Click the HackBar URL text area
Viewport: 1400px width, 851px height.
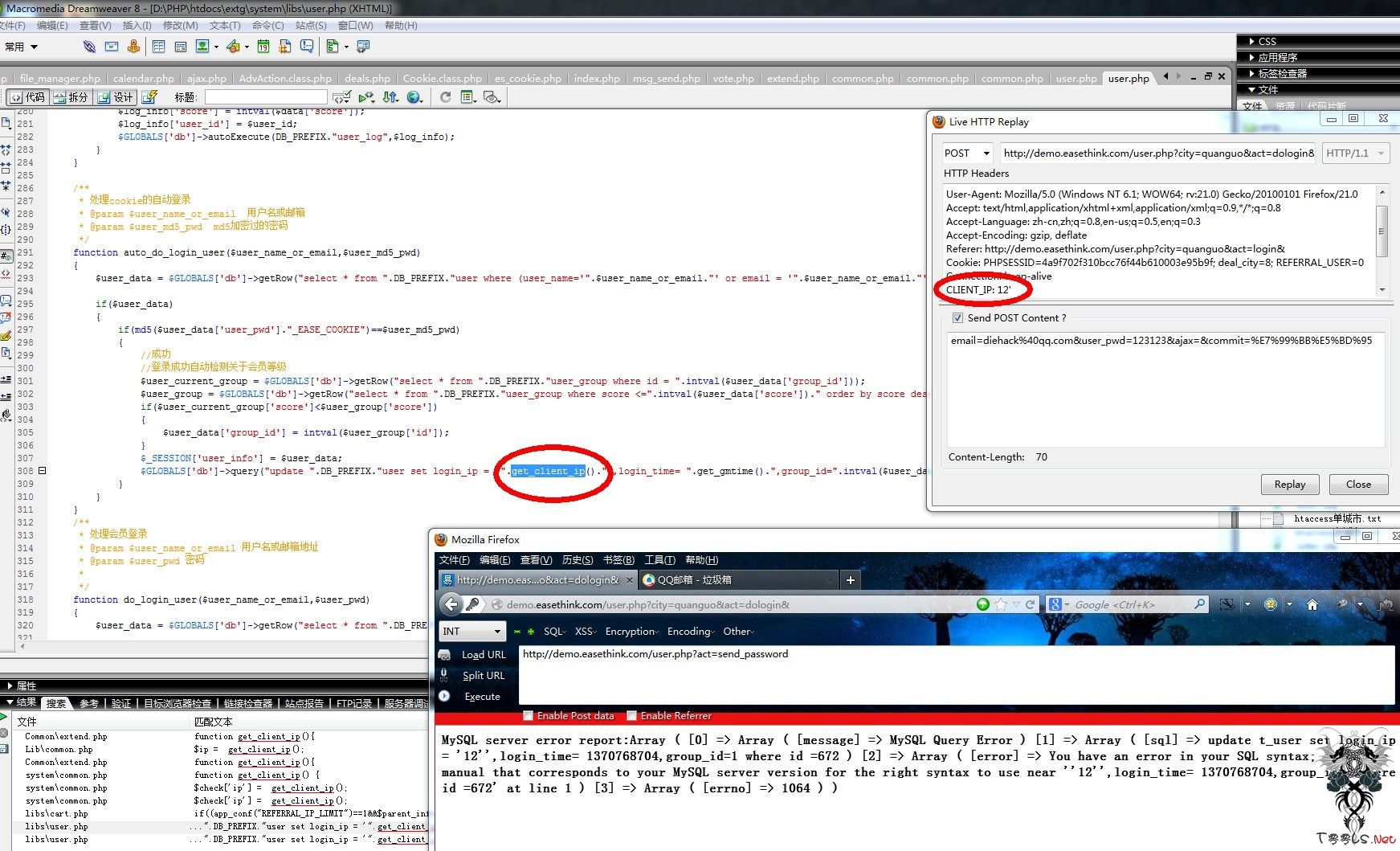pos(956,675)
